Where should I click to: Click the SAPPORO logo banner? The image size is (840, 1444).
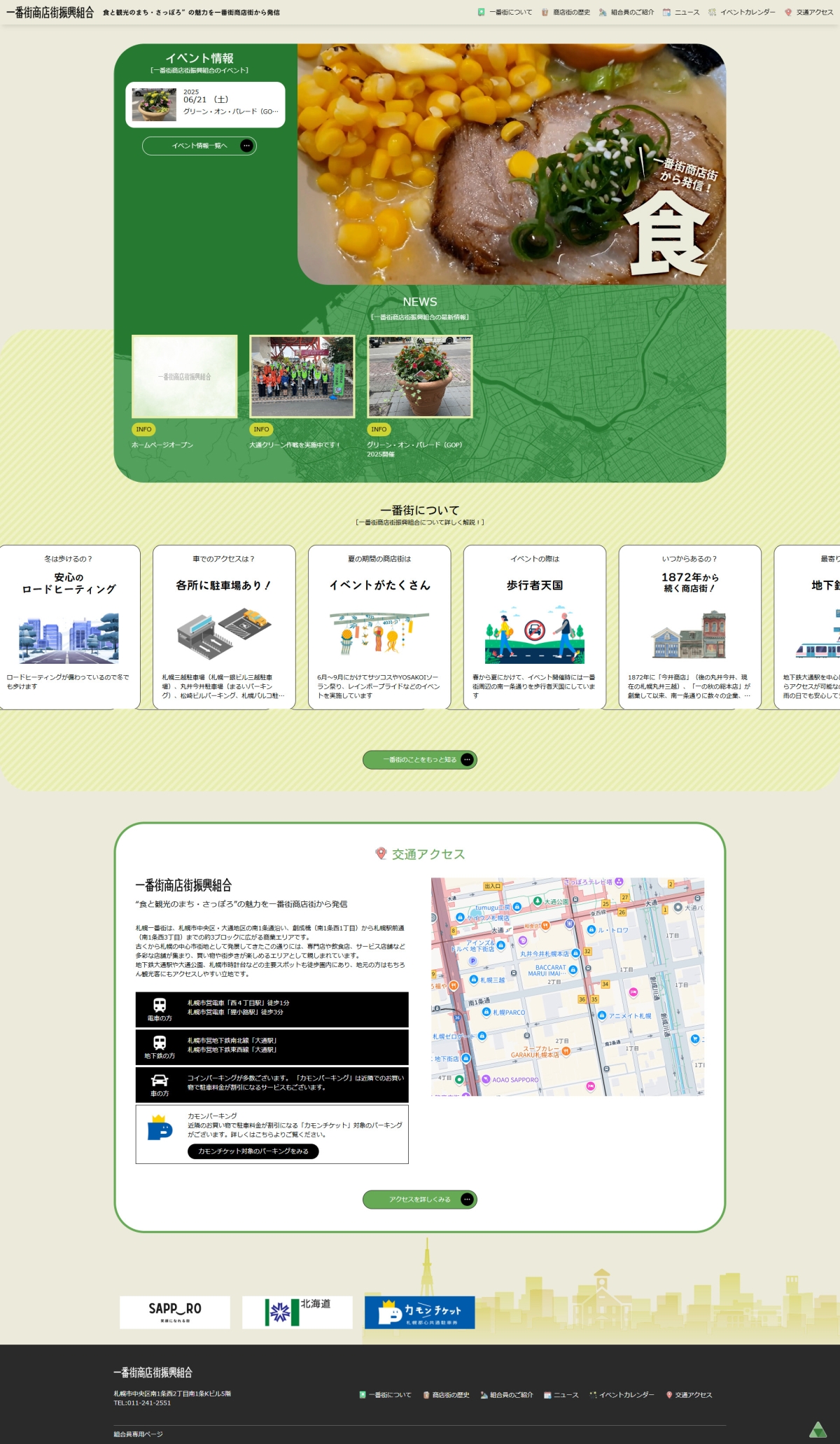[x=175, y=1312]
